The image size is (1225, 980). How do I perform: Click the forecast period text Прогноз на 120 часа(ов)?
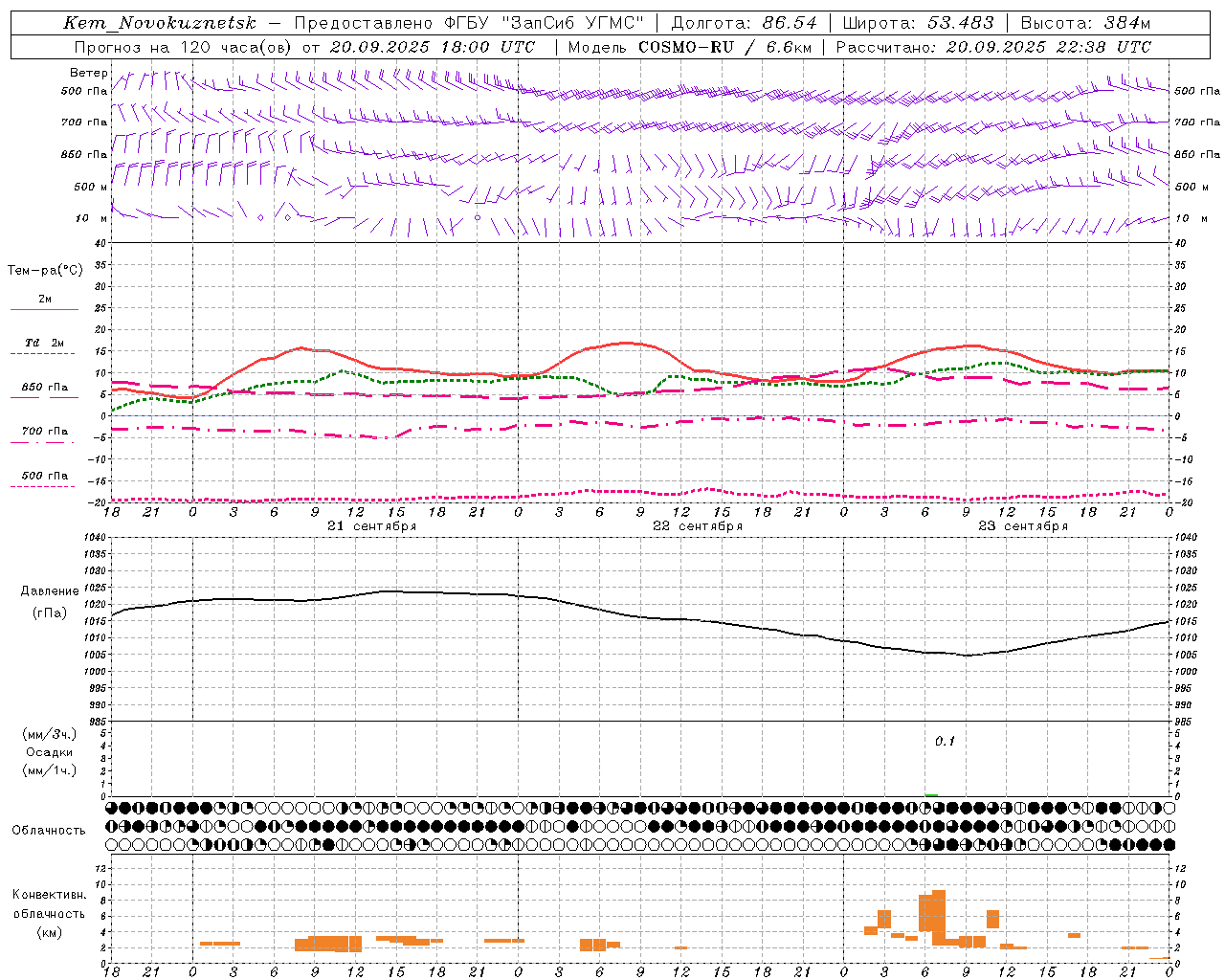pyautogui.click(x=182, y=47)
